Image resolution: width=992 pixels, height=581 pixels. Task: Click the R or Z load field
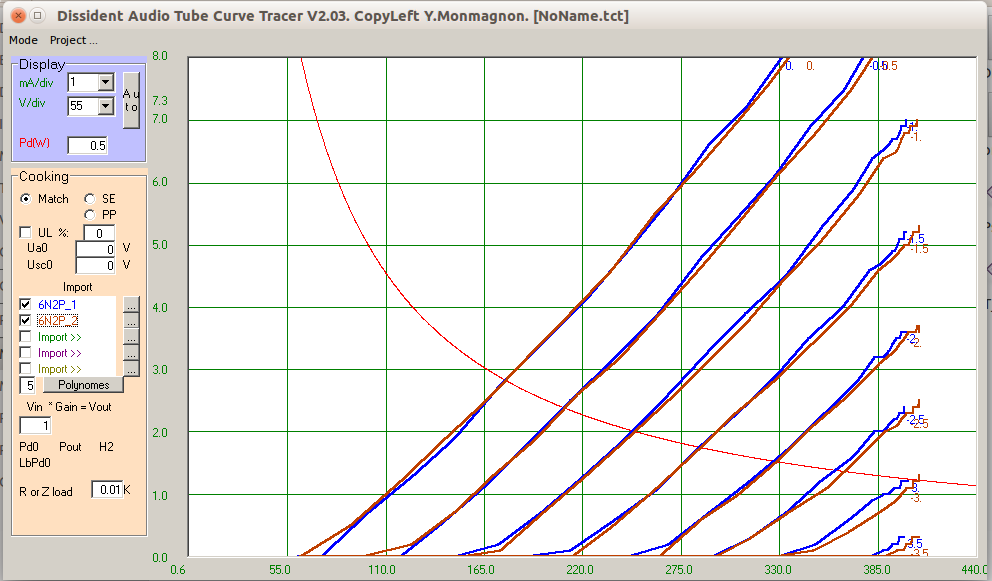pos(106,490)
